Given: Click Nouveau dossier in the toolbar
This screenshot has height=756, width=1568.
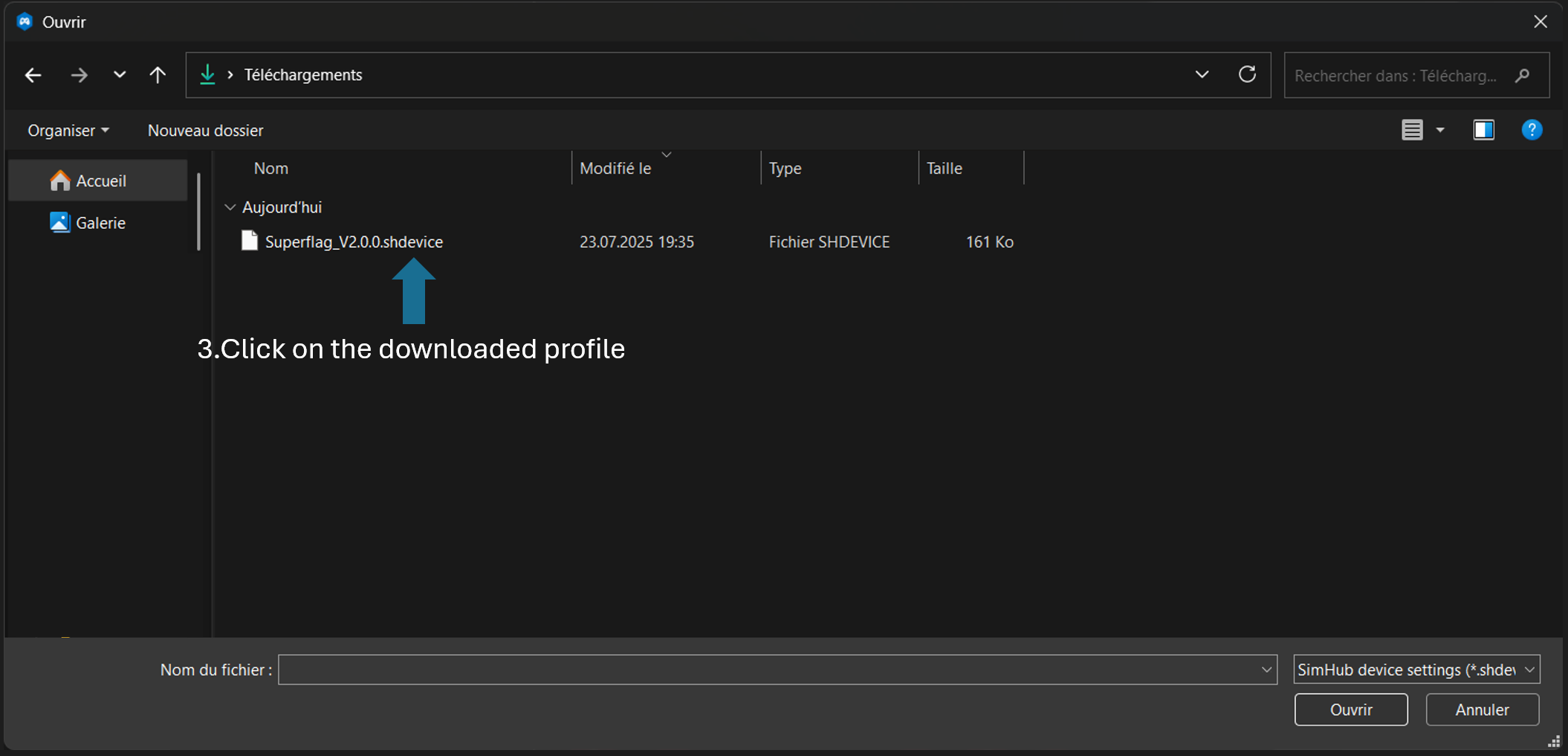Looking at the screenshot, I should [x=205, y=131].
